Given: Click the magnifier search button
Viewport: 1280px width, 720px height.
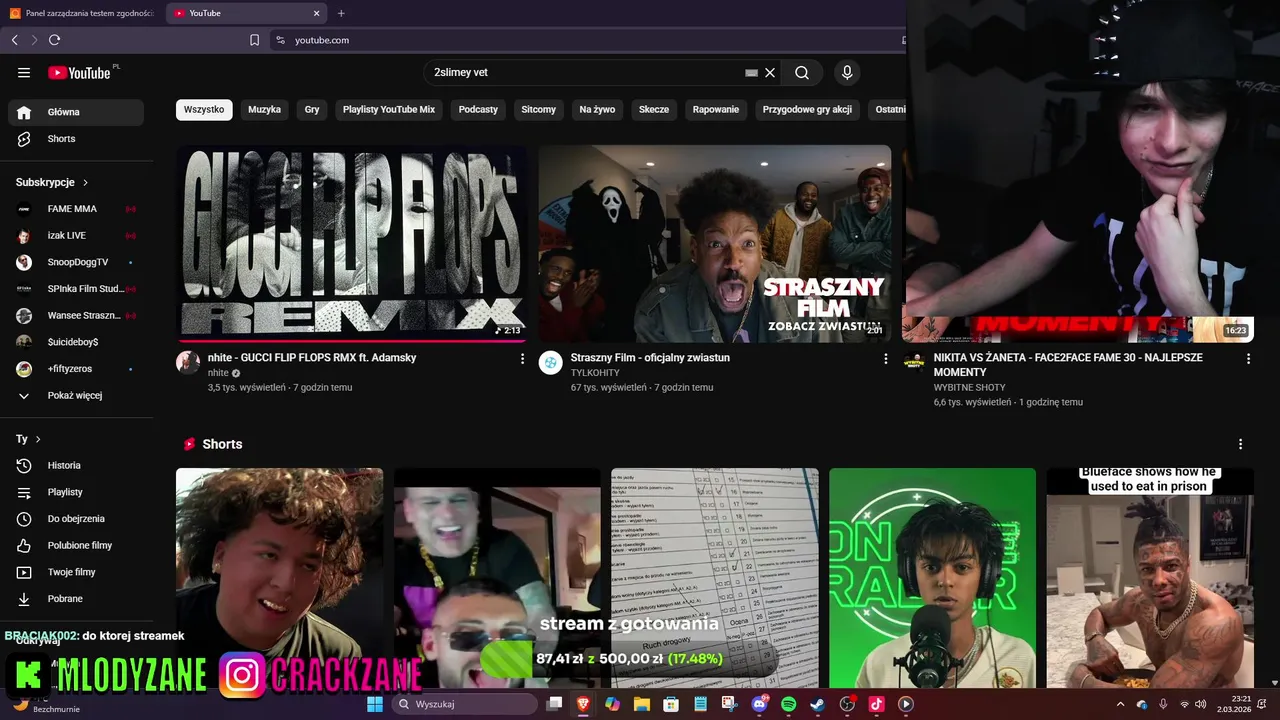Looking at the screenshot, I should (x=802, y=72).
